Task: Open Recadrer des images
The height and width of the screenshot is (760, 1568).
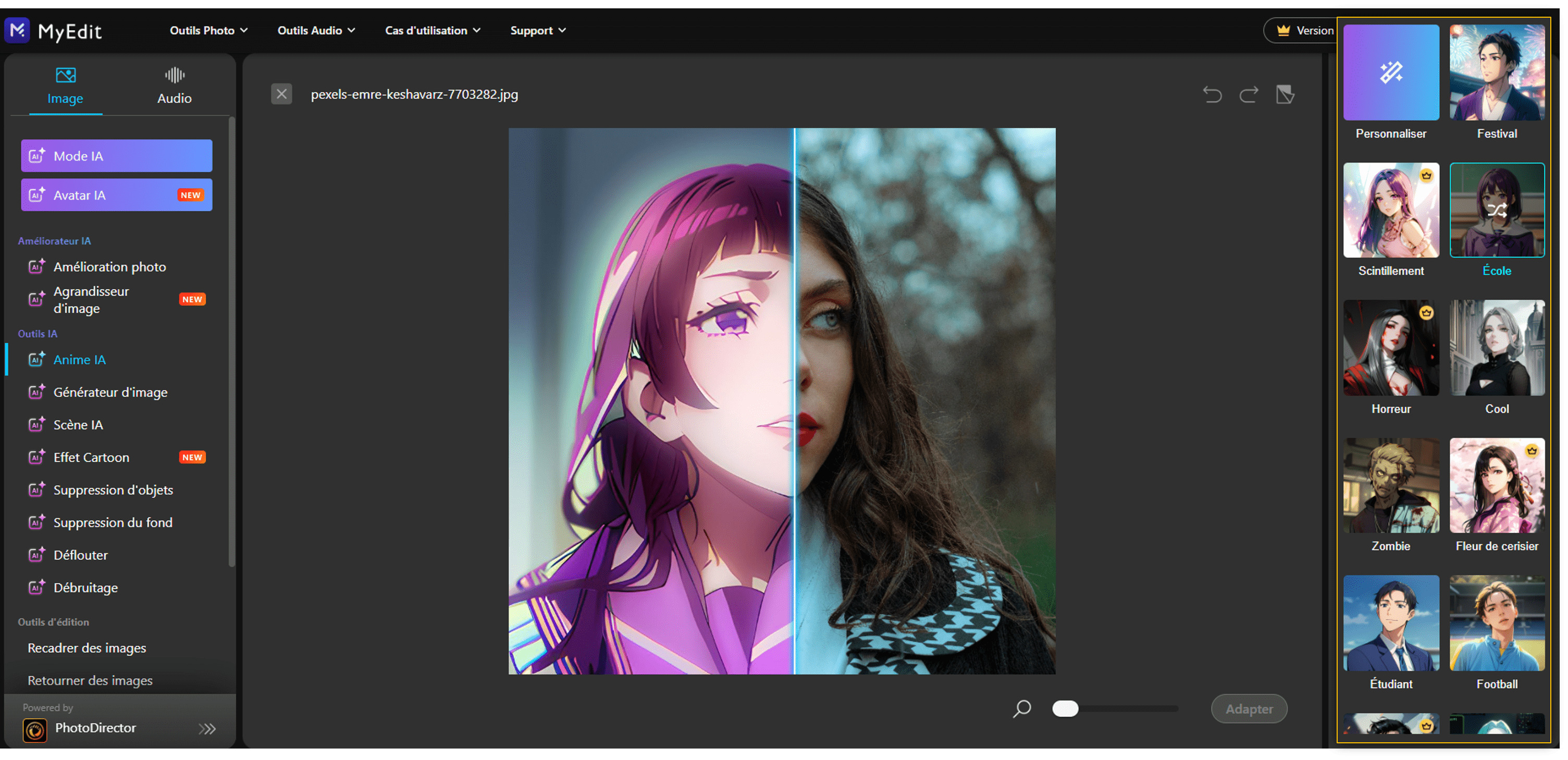Action: click(x=87, y=648)
